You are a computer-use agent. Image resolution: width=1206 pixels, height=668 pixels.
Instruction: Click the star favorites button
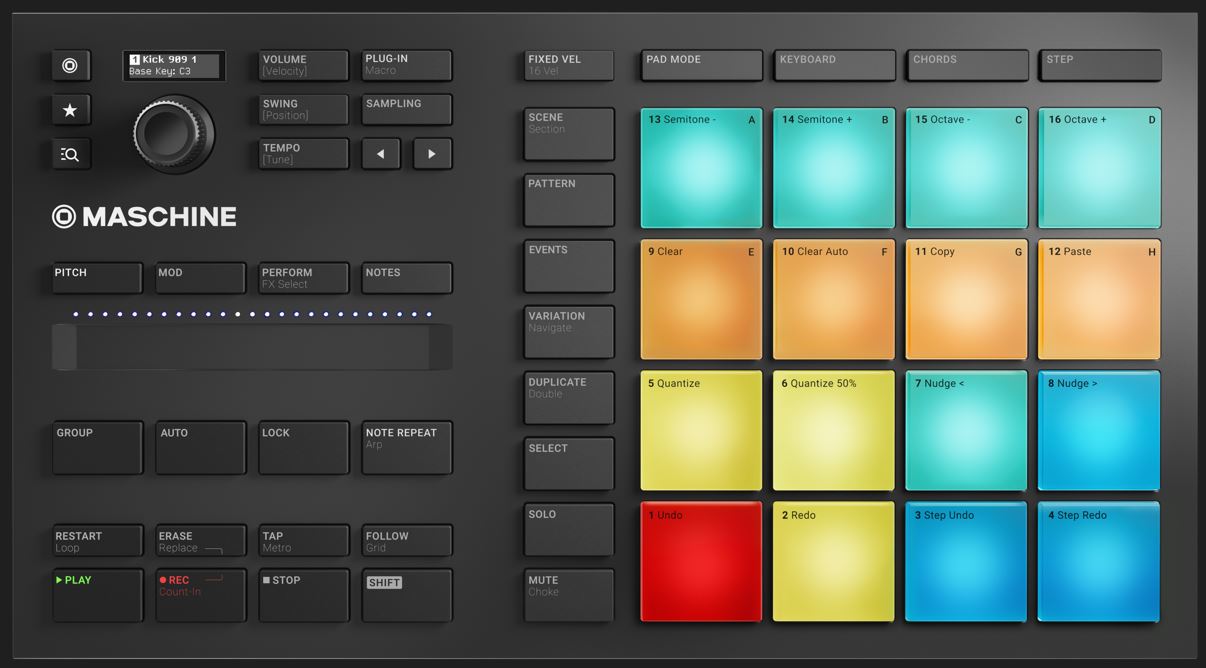70,110
